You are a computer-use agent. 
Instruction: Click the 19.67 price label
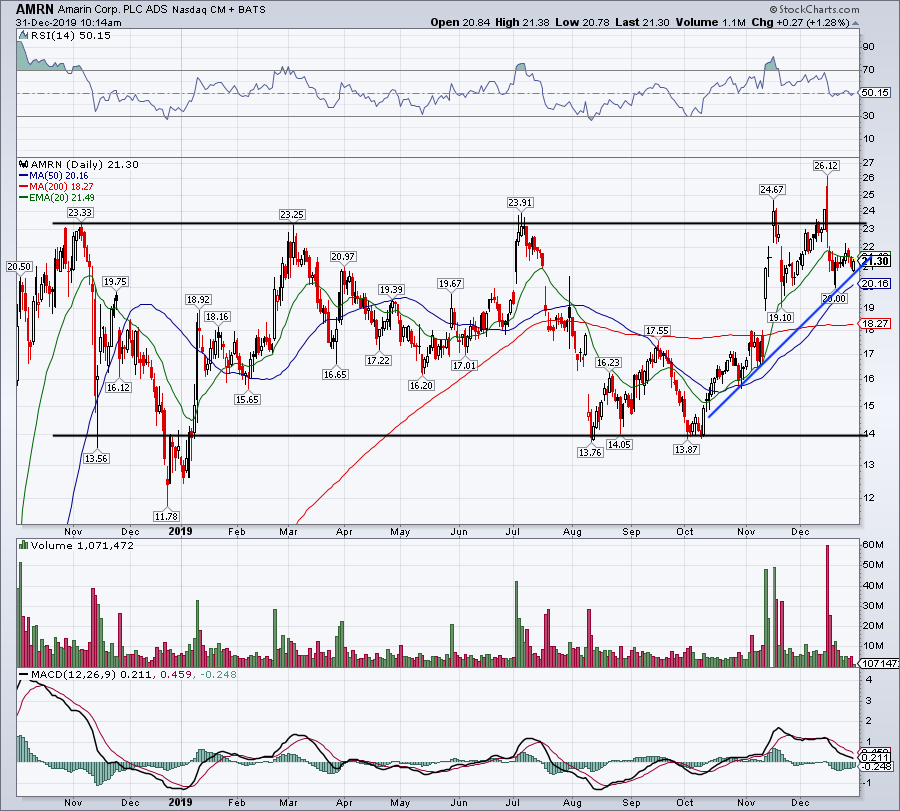tap(450, 283)
